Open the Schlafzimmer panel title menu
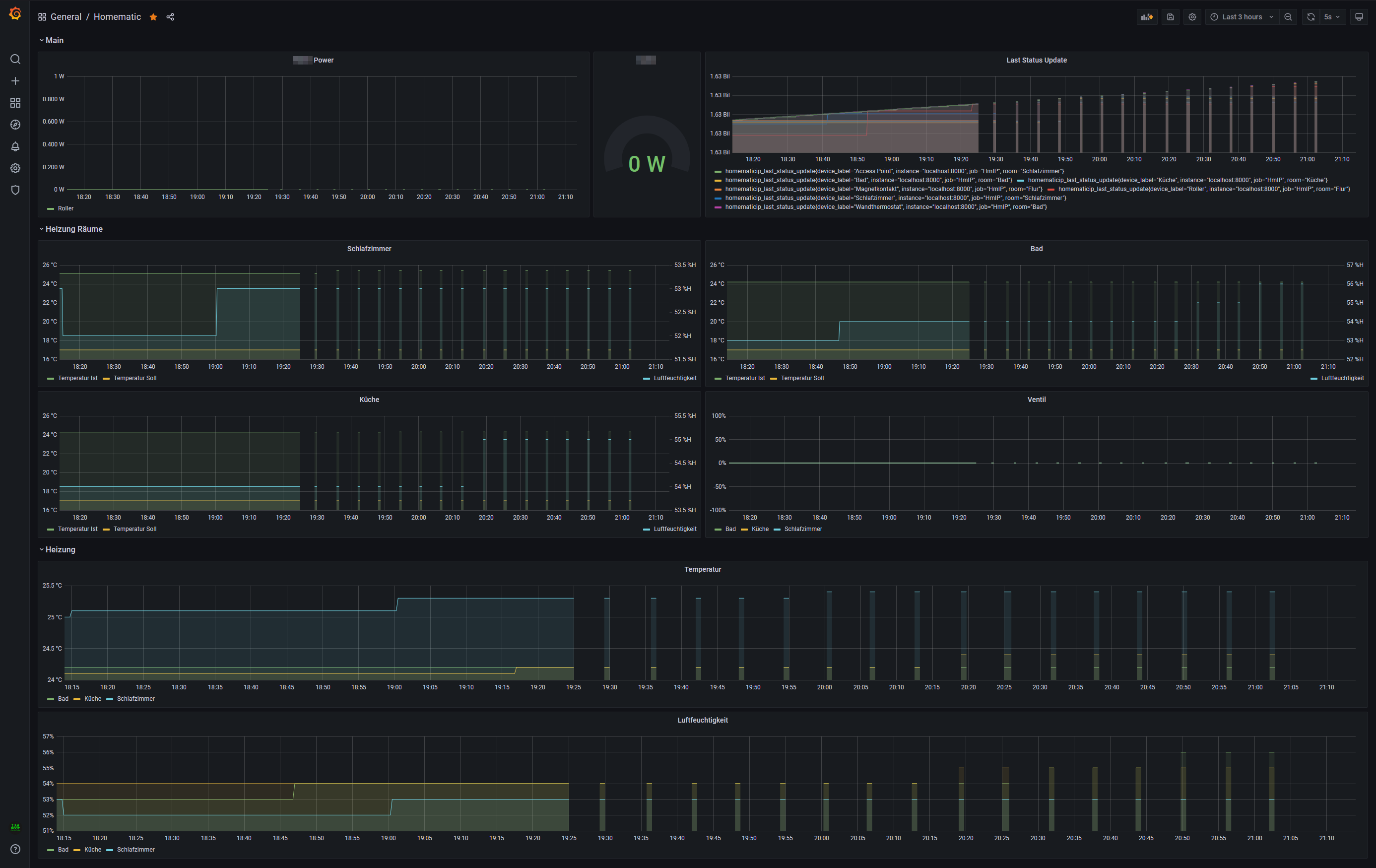The width and height of the screenshot is (1376, 868). (x=369, y=249)
